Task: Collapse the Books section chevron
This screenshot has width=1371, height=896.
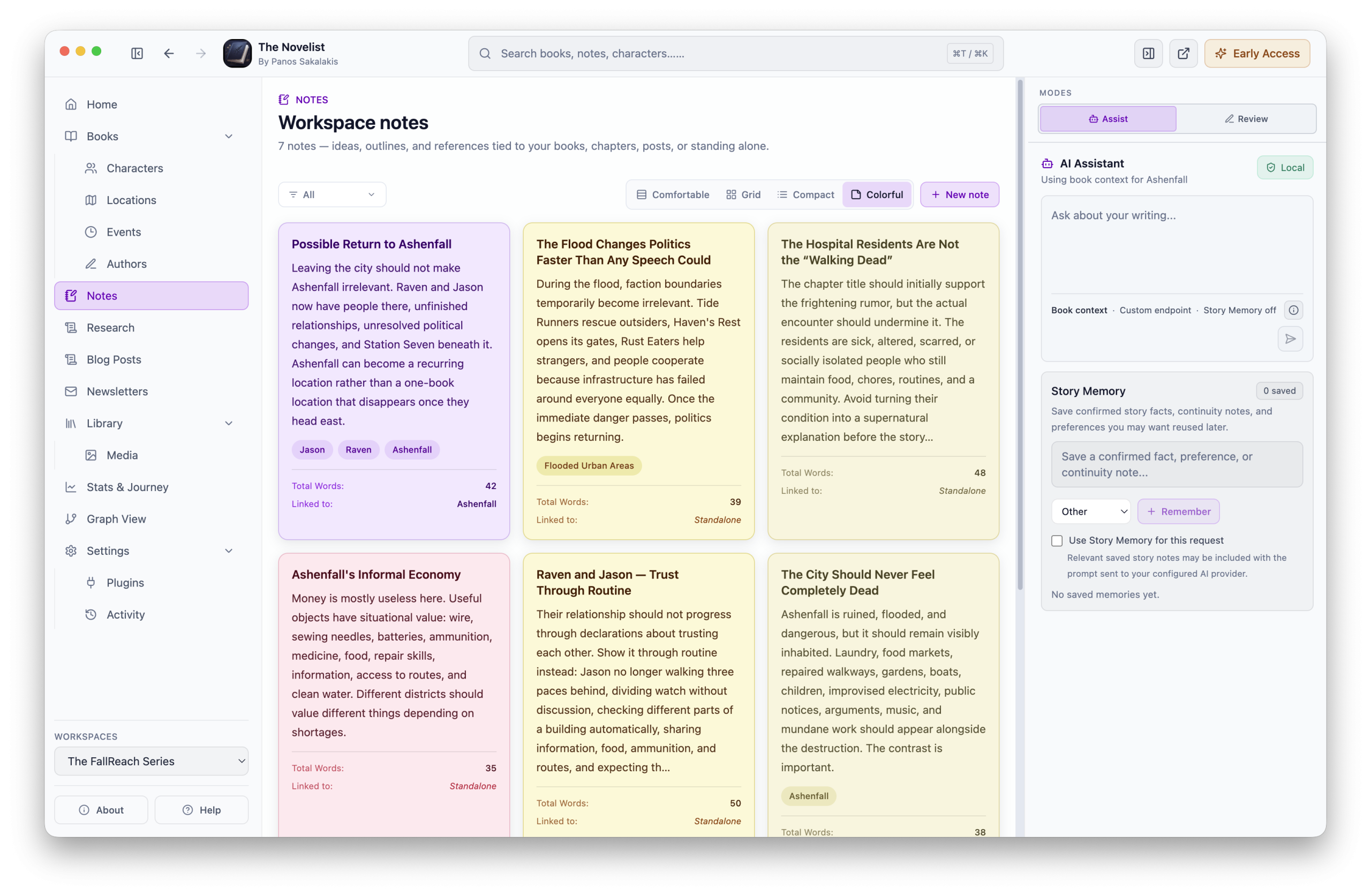Action: (229, 137)
